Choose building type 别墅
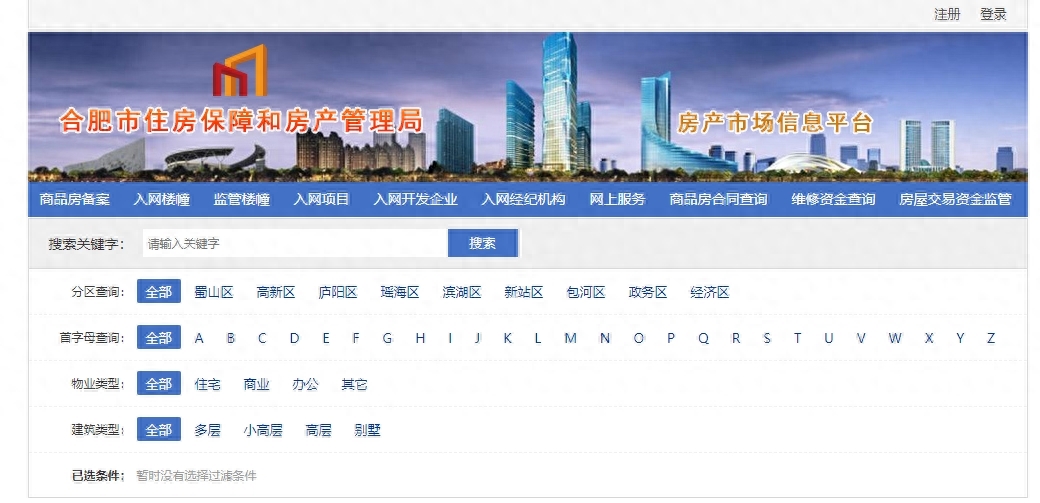The height and width of the screenshot is (503, 1040). click(367, 430)
